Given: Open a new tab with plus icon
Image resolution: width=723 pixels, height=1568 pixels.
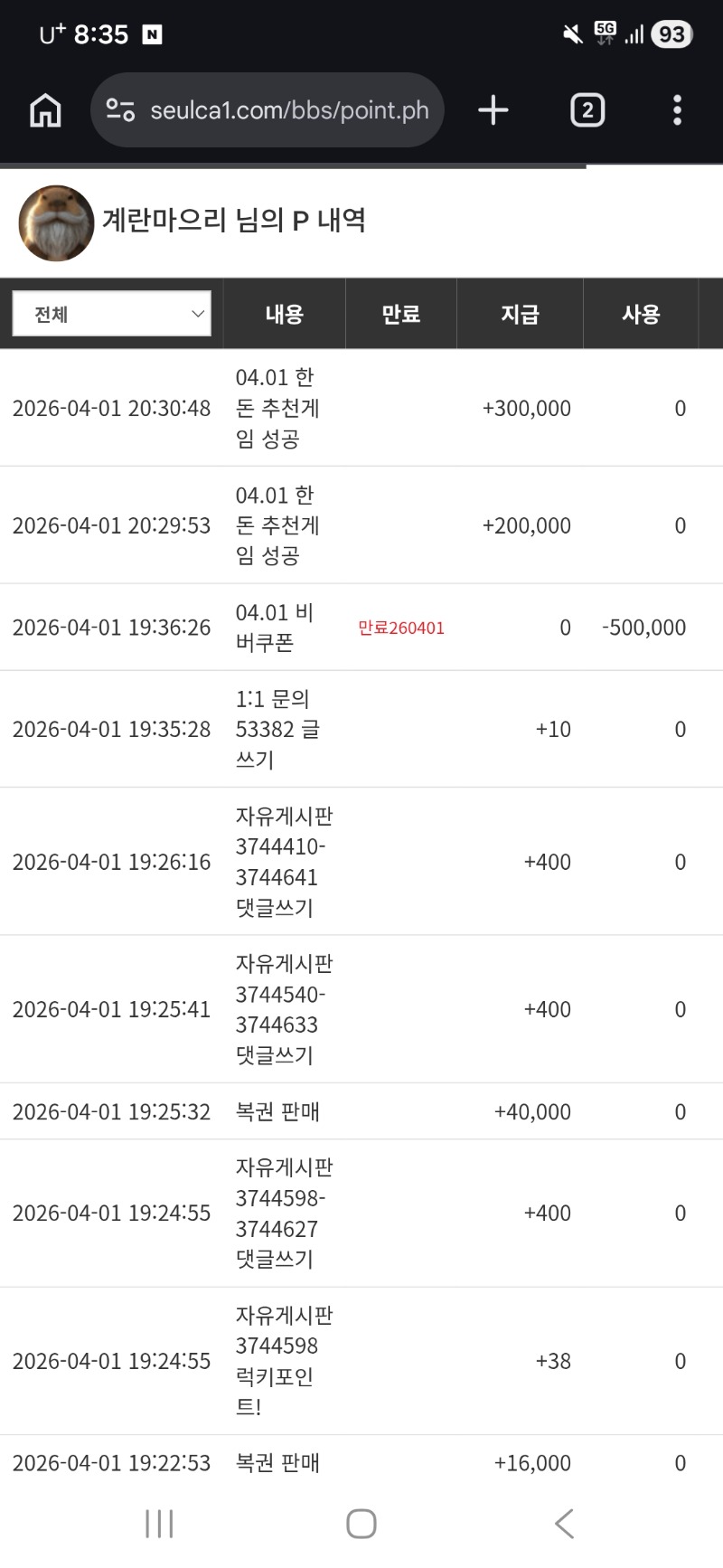Looking at the screenshot, I should pyautogui.click(x=493, y=110).
